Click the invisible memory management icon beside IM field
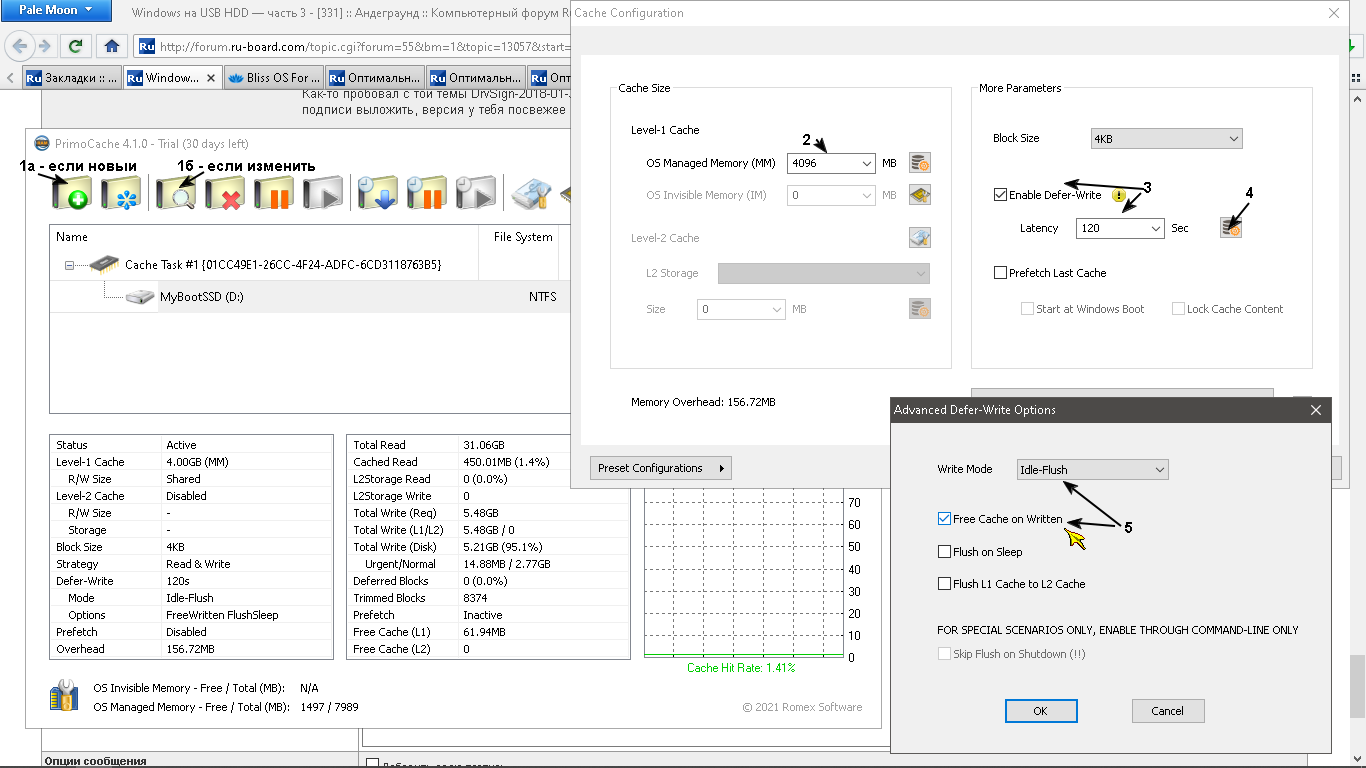The height and width of the screenshot is (768, 1366). [920, 195]
